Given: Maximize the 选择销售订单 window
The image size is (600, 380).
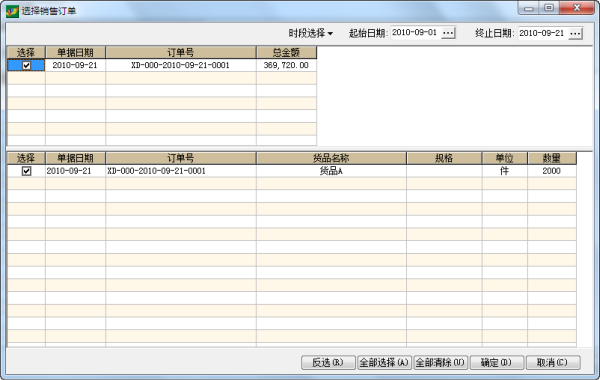Looking at the screenshot, I should click(549, 8).
